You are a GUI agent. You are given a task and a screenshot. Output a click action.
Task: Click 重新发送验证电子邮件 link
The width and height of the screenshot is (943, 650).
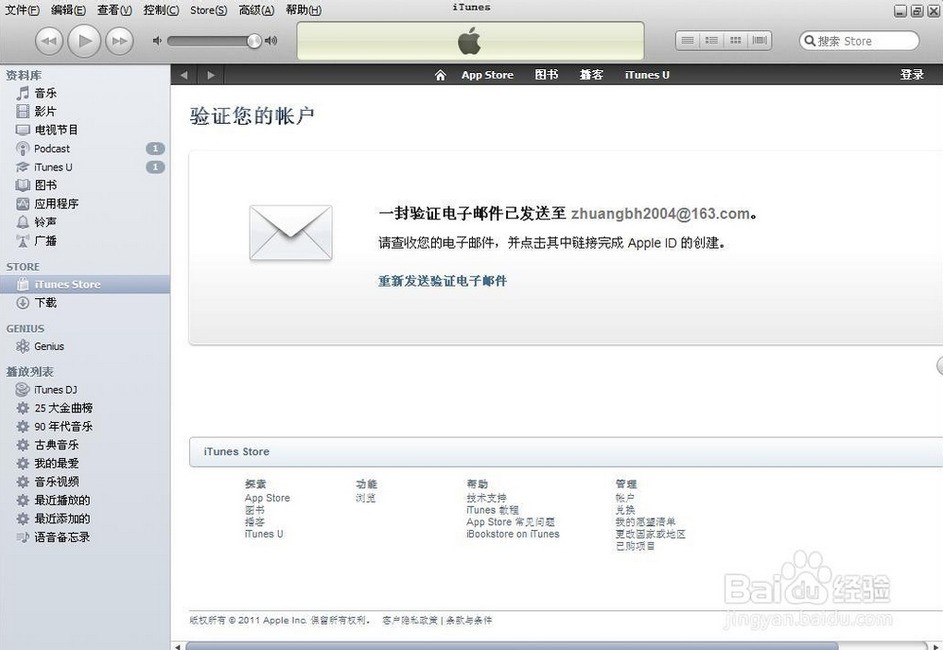tap(443, 281)
